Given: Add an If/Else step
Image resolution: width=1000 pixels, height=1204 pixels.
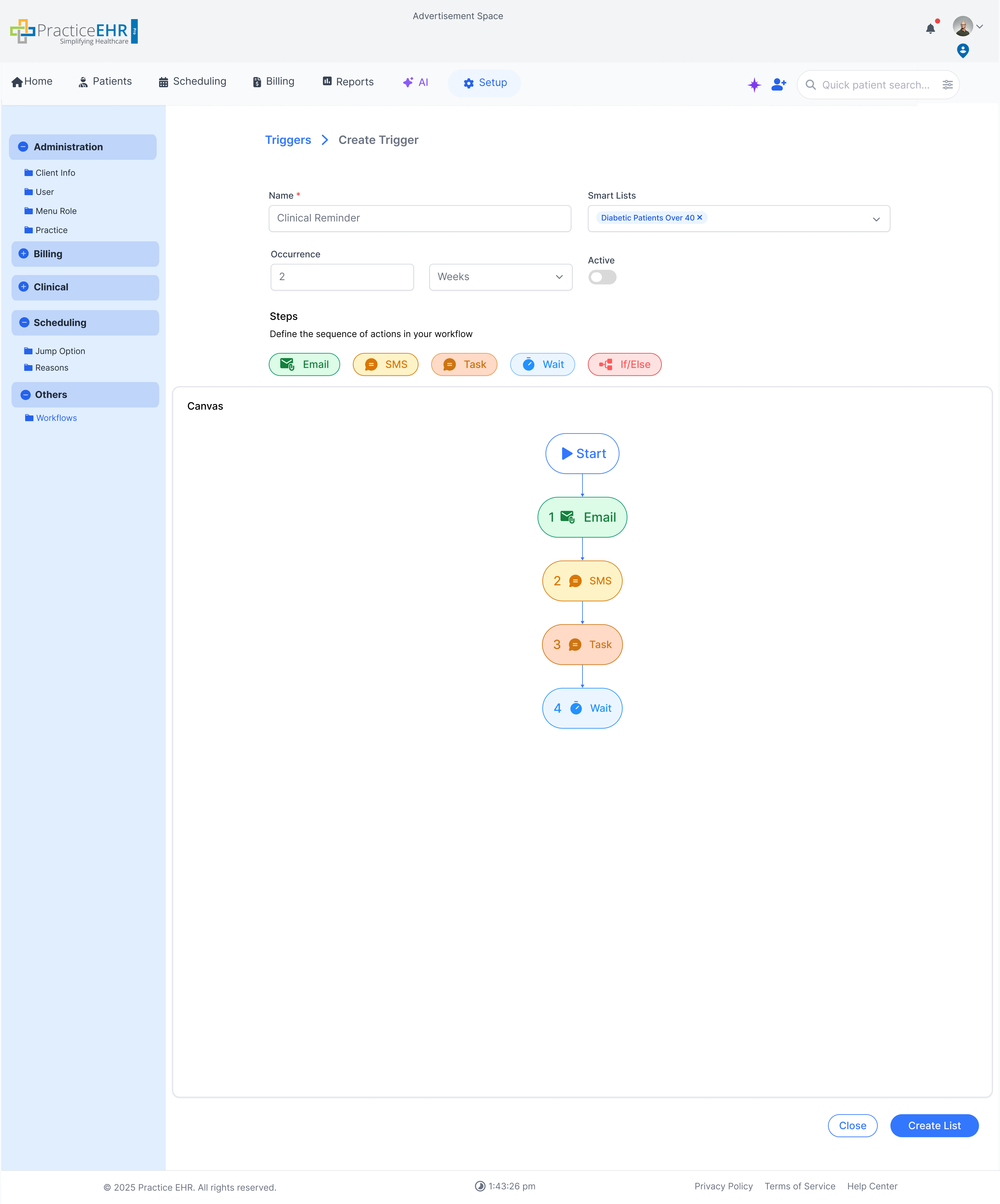Looking at the screenshot, I should coord(624,365).
